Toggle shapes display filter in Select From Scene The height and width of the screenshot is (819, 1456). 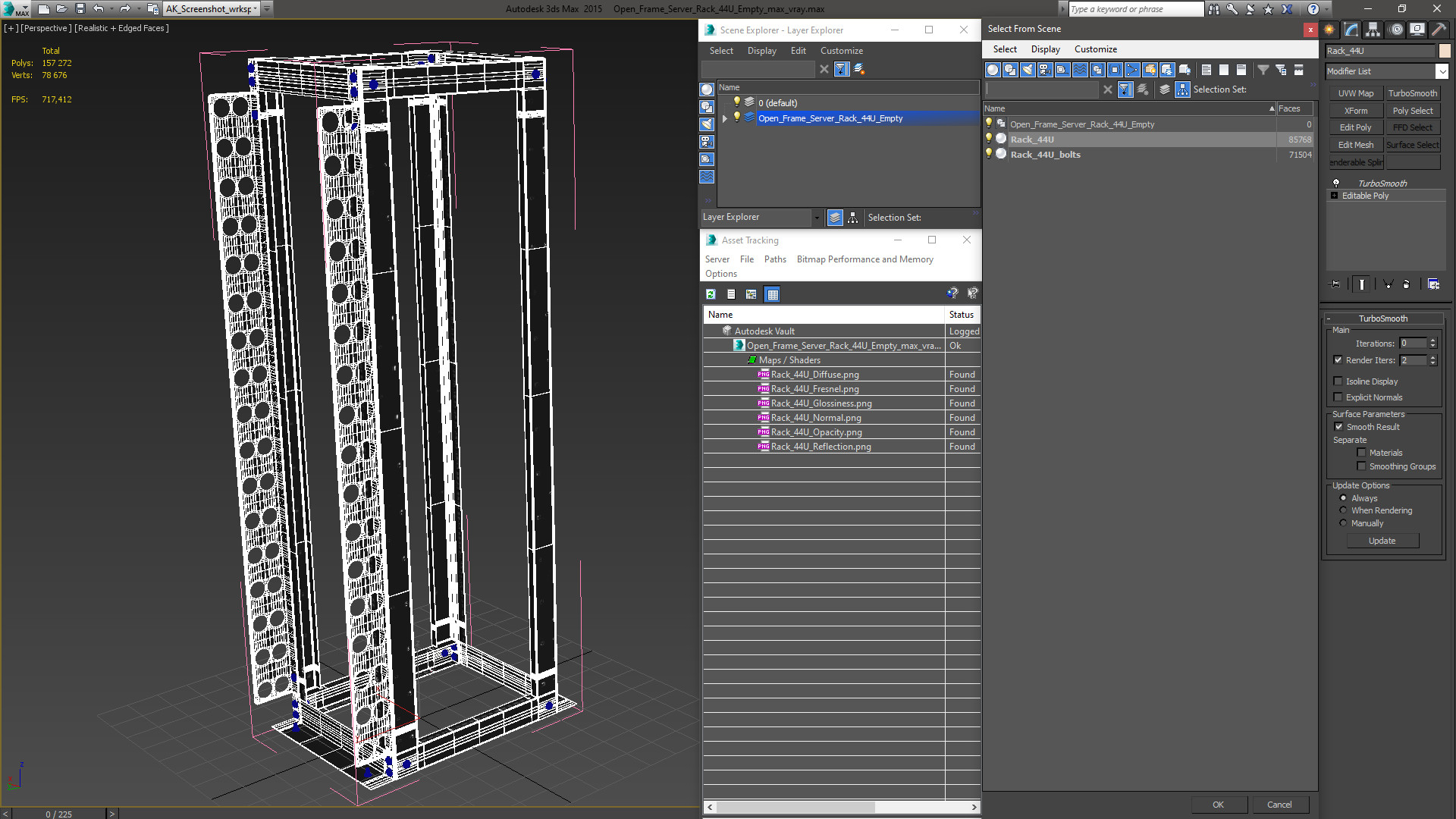click(x=1010, y=70)
